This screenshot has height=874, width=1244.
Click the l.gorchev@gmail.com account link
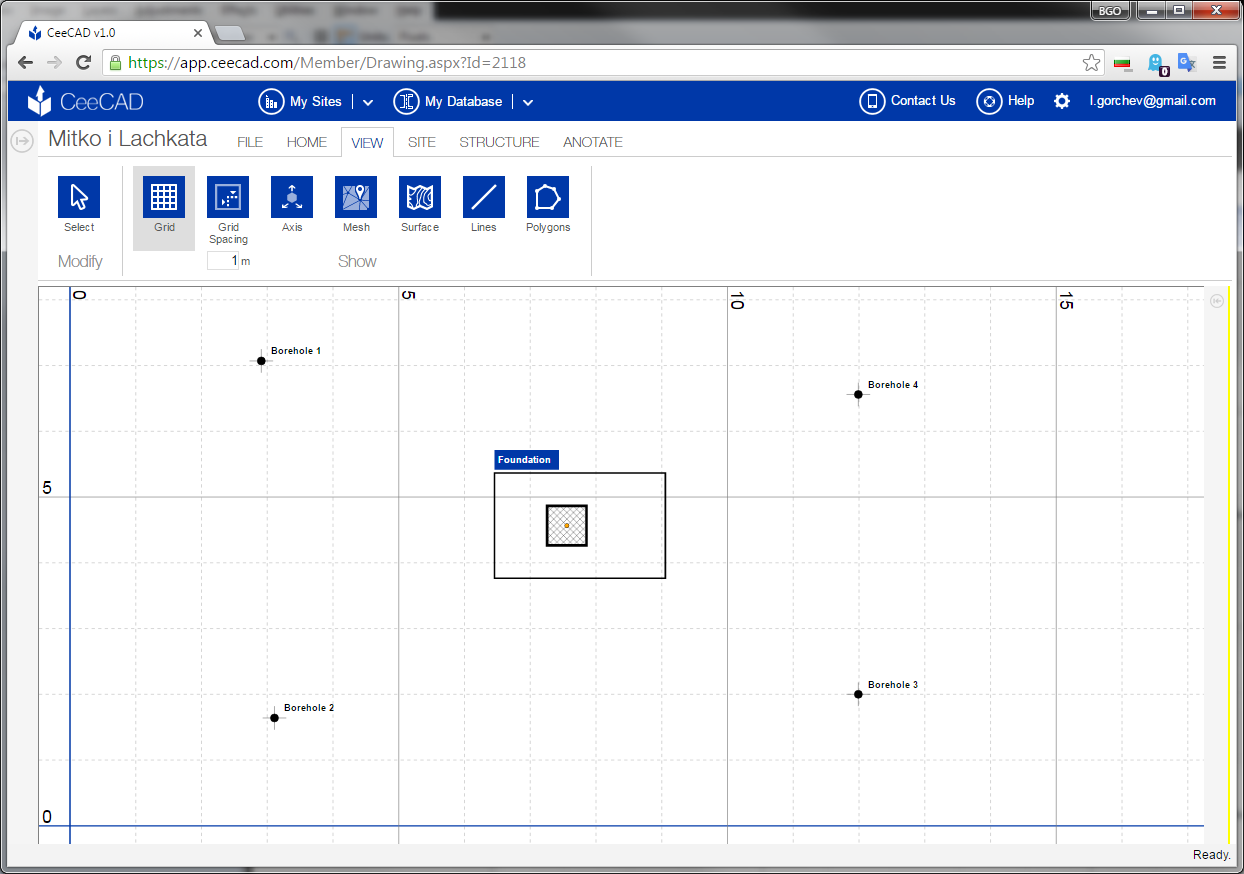click(1153, 101)
